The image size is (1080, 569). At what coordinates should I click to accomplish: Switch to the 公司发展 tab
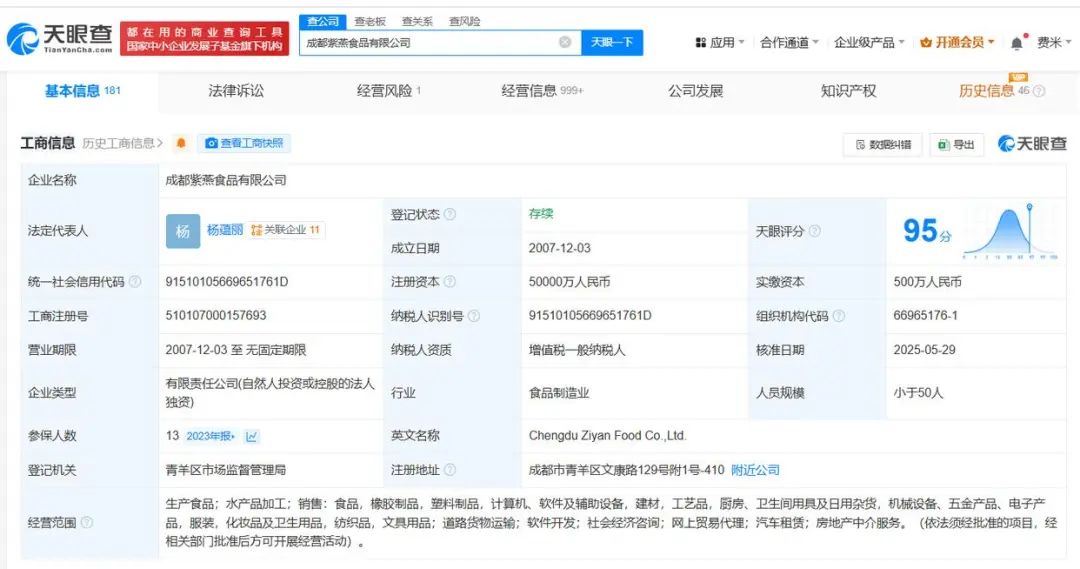pyautogui.click(x=696, y=91)
